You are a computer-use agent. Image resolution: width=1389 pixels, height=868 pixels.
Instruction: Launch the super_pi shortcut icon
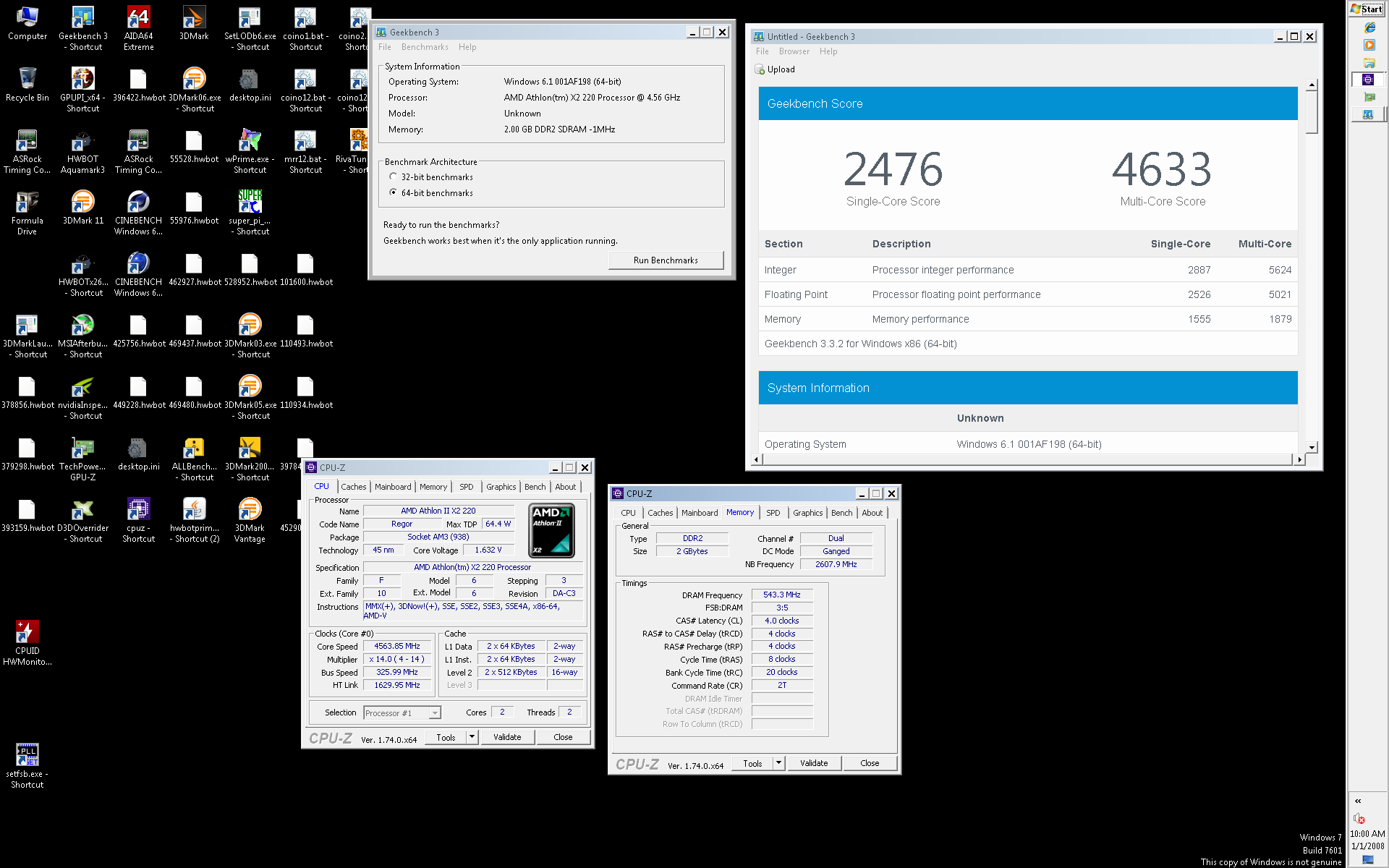[250, 213]
